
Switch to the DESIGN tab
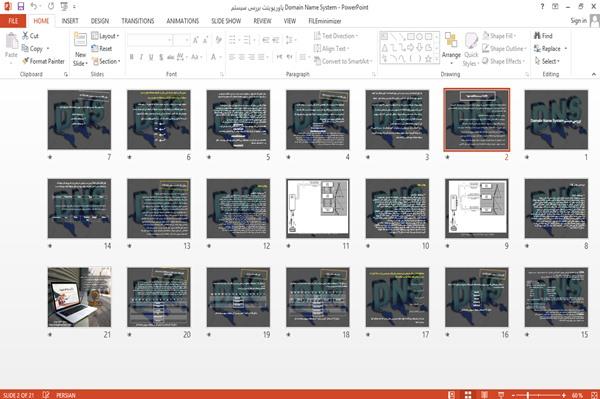(100, 21)
